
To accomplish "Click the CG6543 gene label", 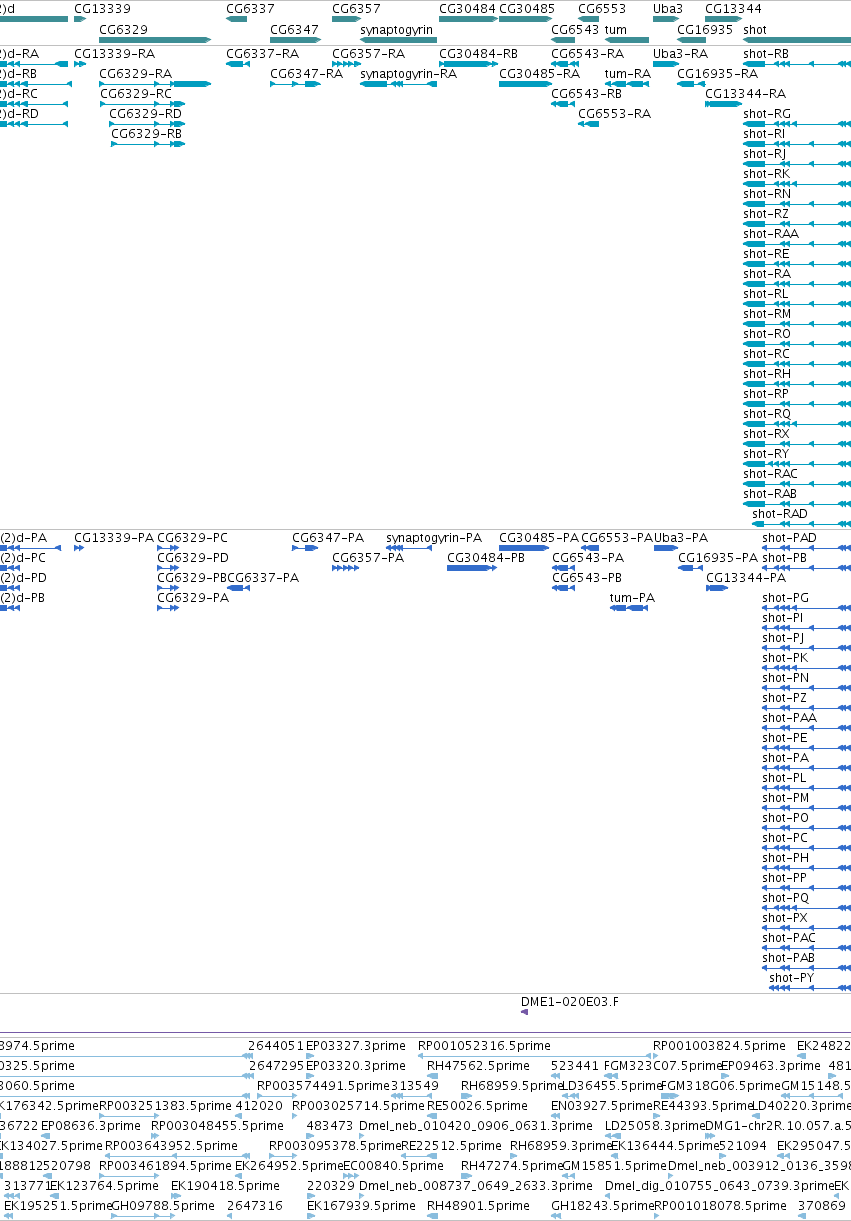I will pyautogui.click(x=576, y=30).
